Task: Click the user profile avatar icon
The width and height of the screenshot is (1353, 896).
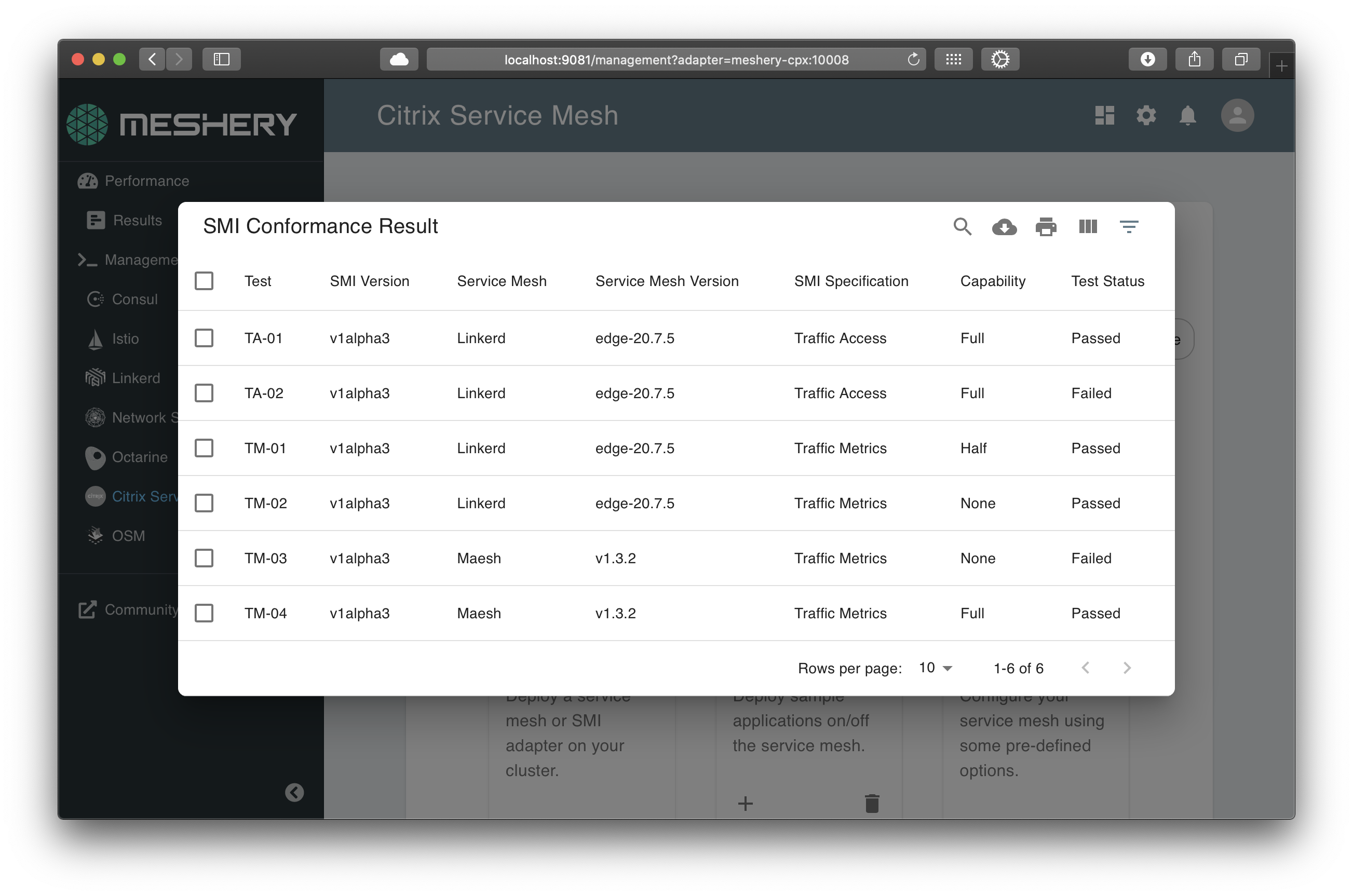Action: 1237,115
